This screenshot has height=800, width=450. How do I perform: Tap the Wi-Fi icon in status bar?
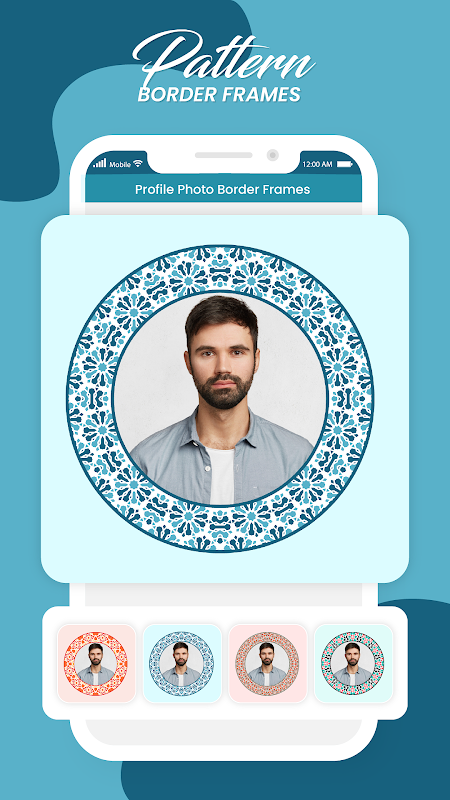click(x=138, y=164)
